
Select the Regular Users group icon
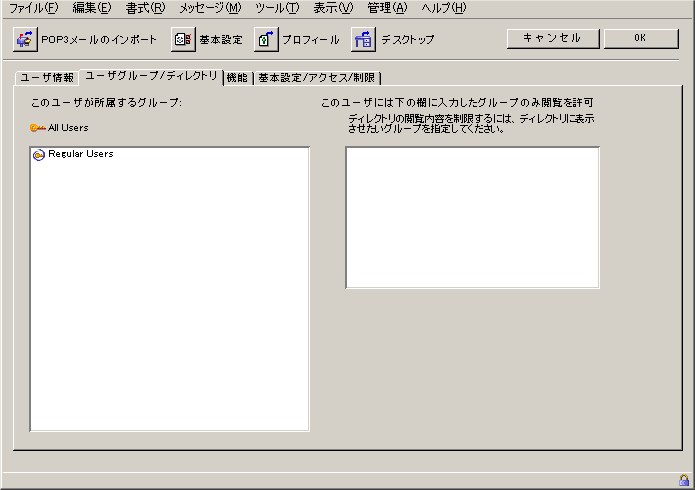[x=39, y=155]
